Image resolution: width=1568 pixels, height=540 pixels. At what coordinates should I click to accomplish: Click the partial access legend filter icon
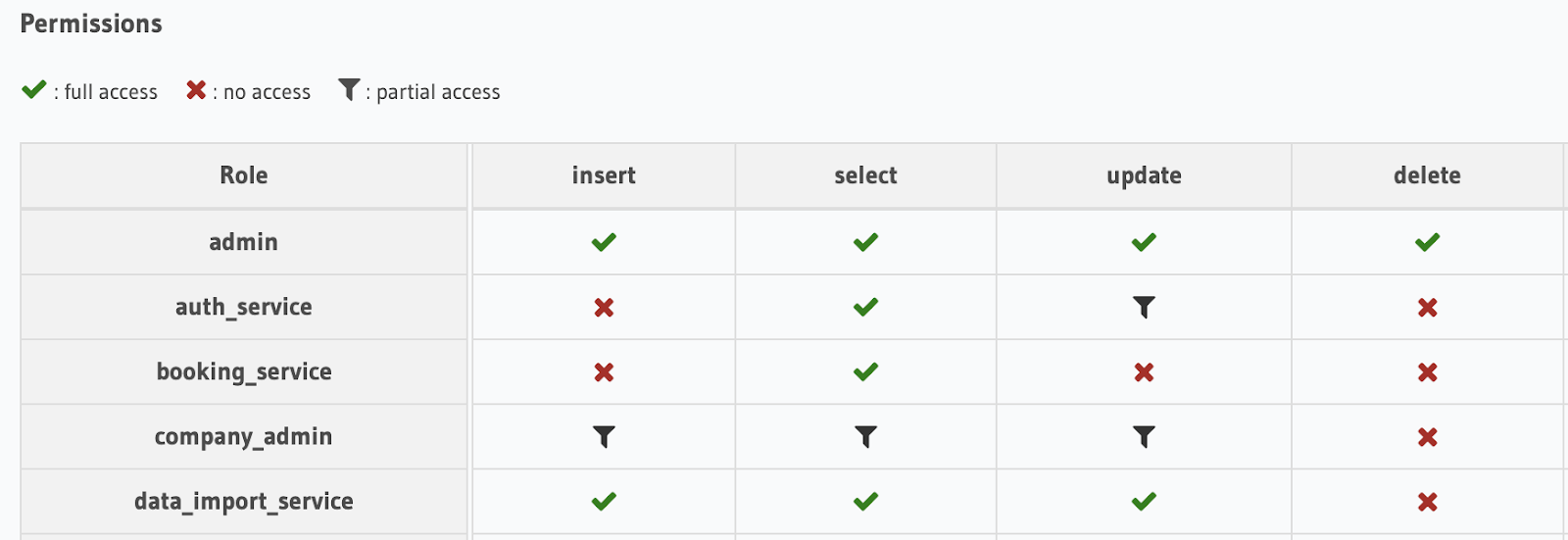coord(349,90)
